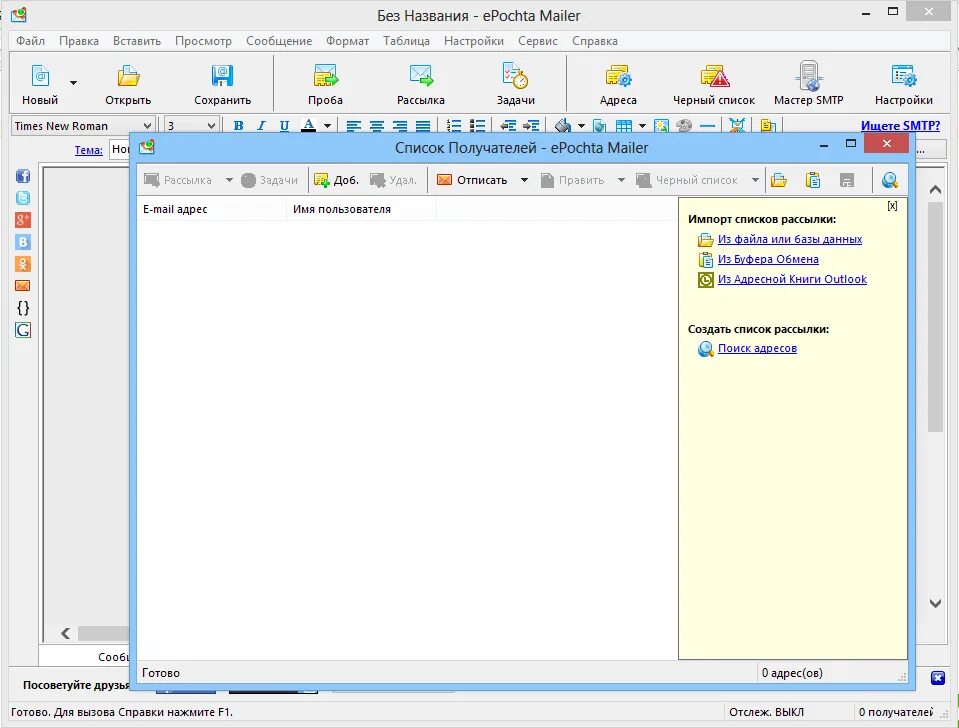Open the Правка menu

[79, 41]
